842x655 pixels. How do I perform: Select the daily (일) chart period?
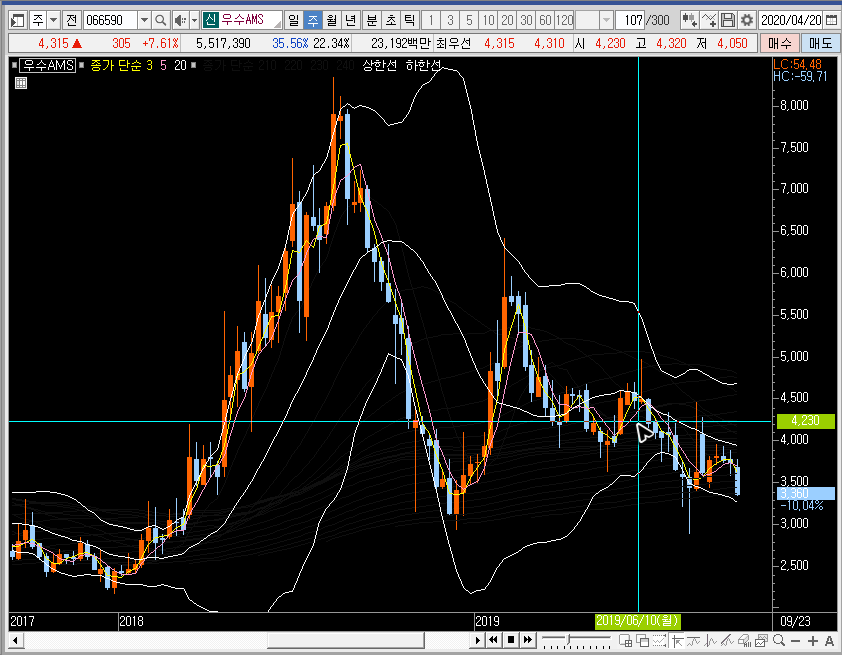(293, 20)
